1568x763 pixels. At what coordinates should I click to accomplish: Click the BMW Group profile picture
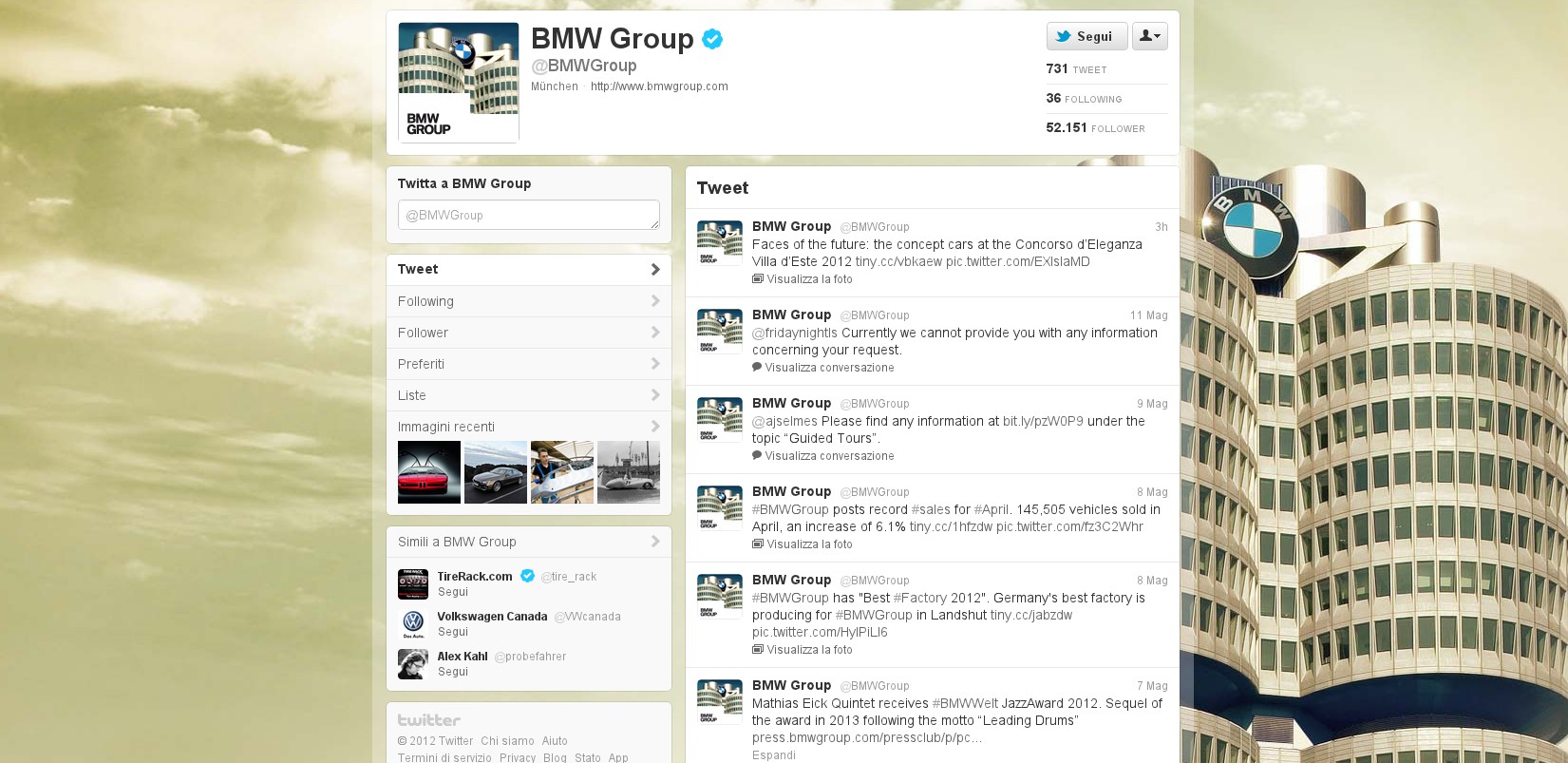click(x=458, y=83)
